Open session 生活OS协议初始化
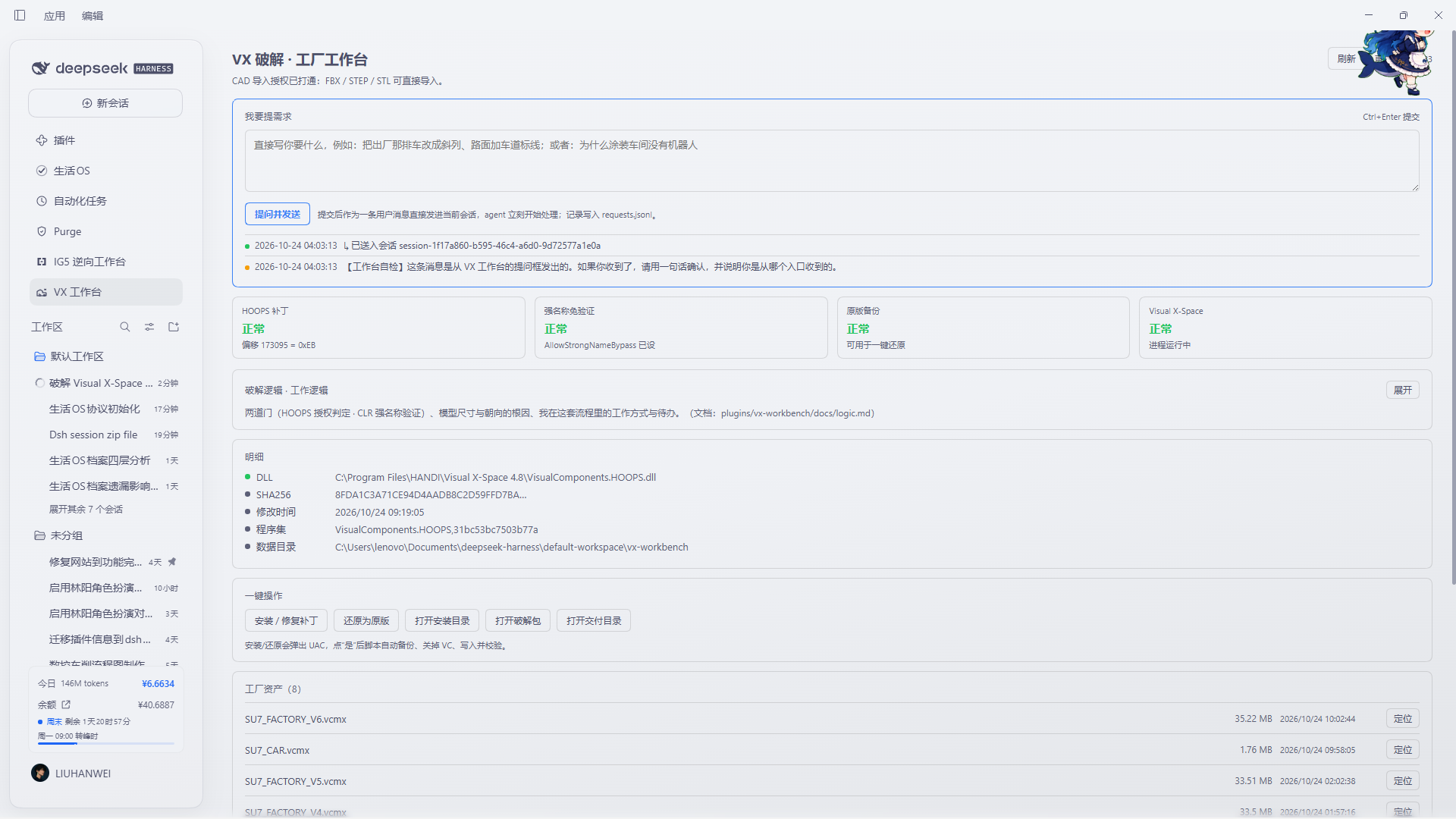 point(106,409)
